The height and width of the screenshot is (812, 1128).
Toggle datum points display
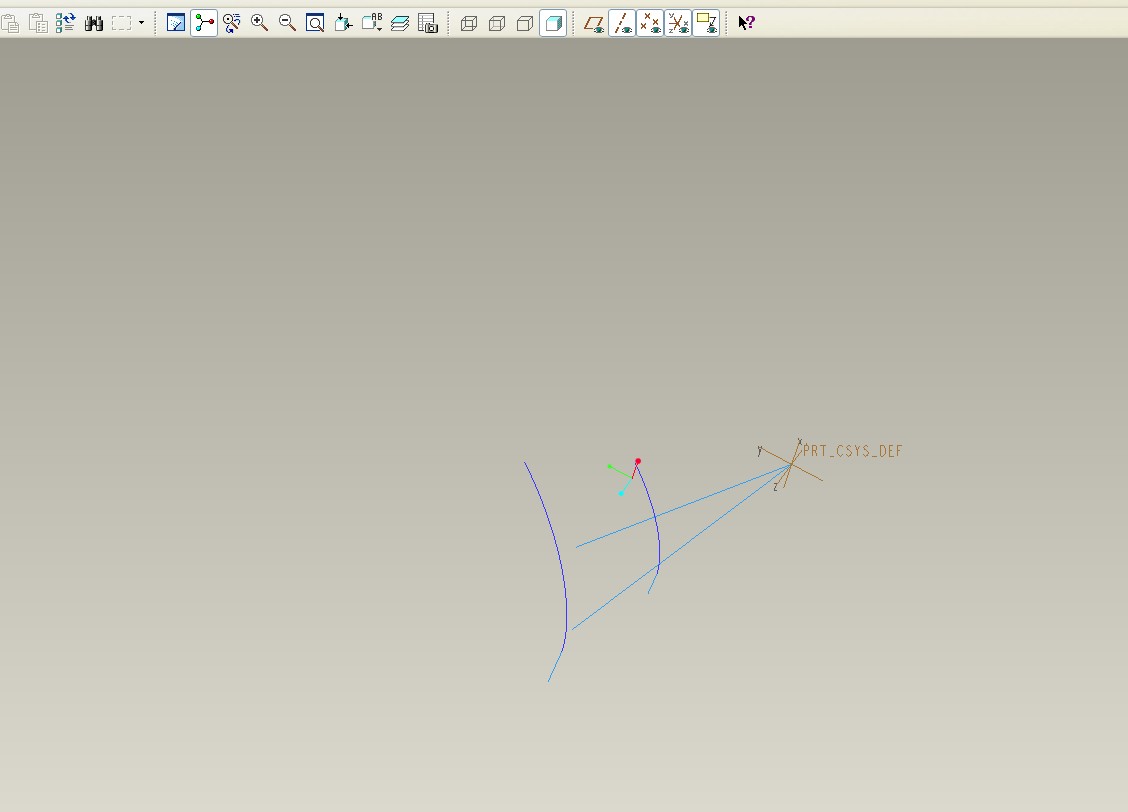click(650, 23)
